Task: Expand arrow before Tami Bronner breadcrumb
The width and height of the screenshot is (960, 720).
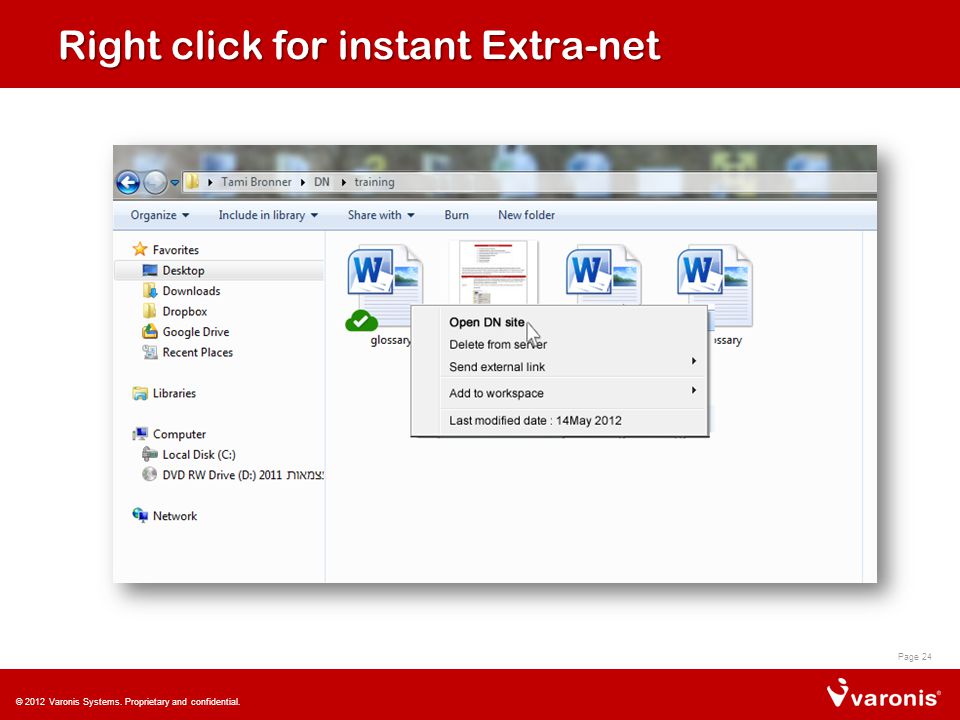Action: 210,182
